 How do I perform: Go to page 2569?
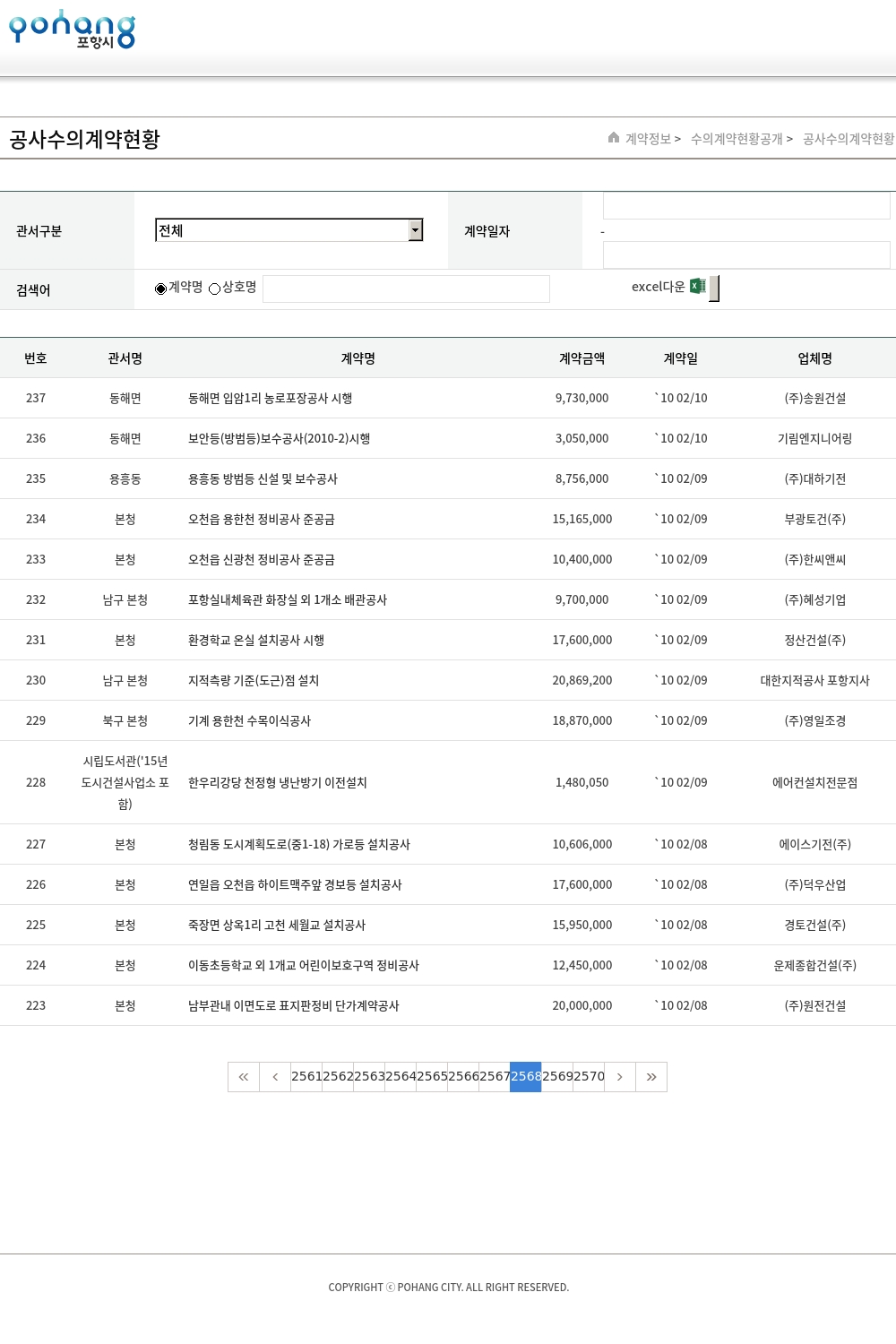tap(557, 1077)
